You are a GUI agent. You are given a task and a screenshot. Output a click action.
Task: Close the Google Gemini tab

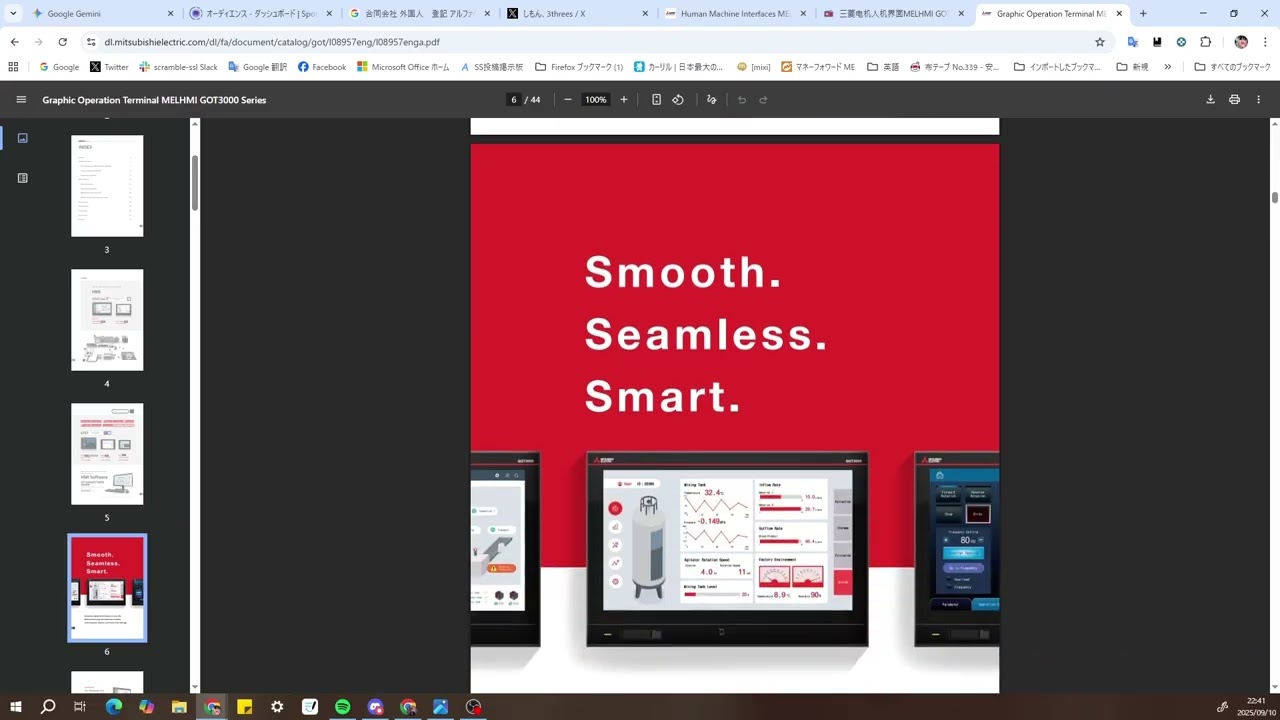click(x=170, y=14)
